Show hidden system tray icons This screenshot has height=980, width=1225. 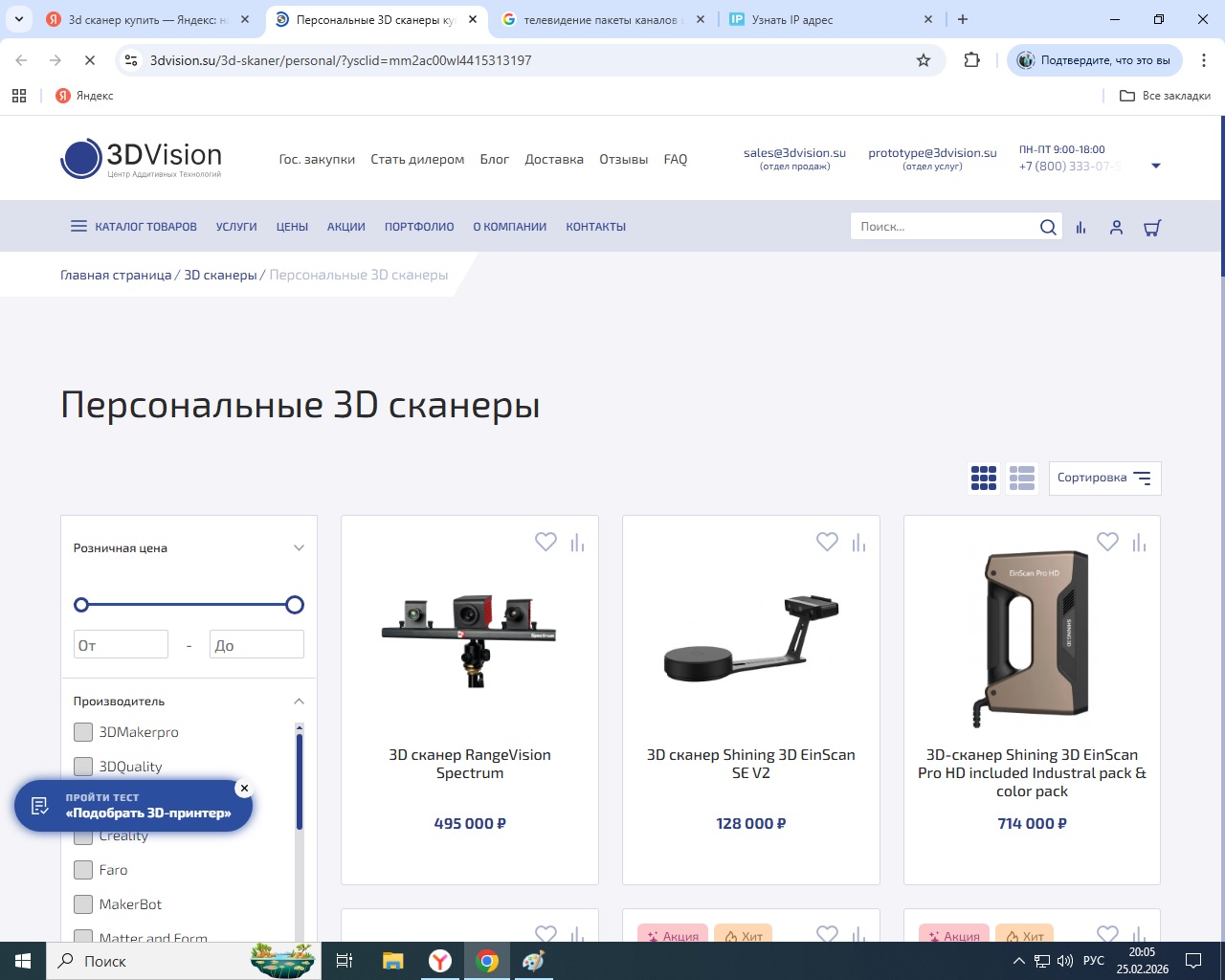[x=1018, y=961]
